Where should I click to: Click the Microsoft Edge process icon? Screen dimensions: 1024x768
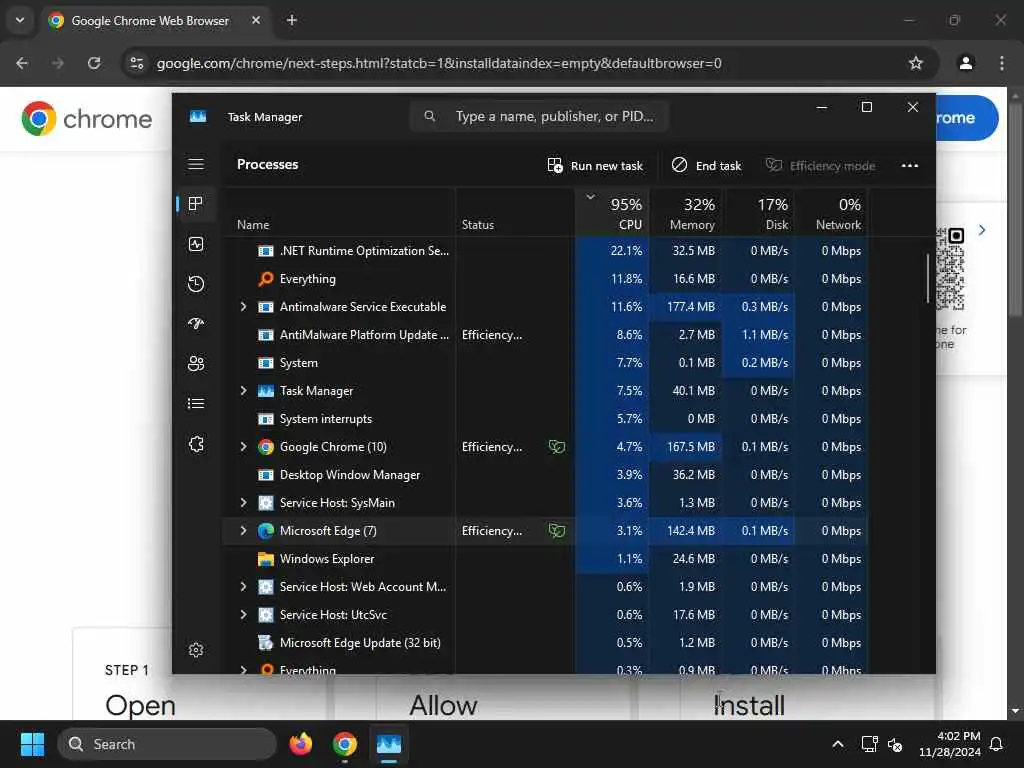point(266,531)
